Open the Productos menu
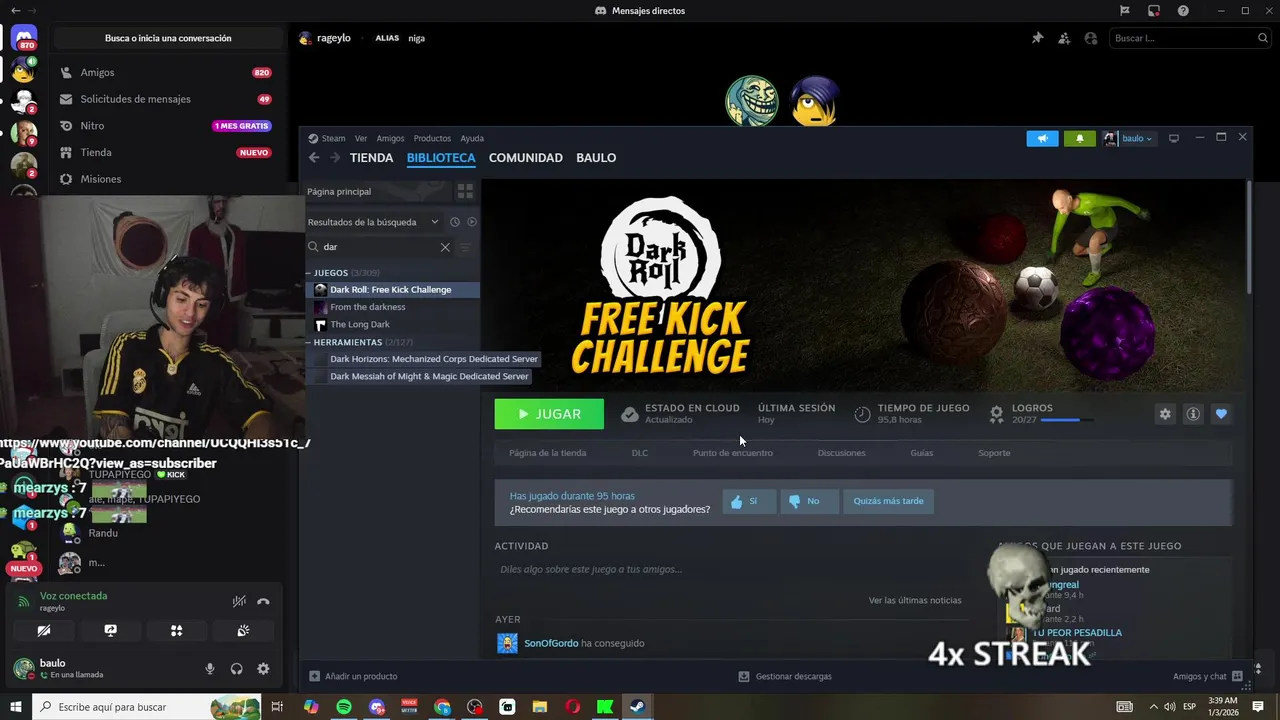This screenshot has width=1280, height=720. coord(432,139)
